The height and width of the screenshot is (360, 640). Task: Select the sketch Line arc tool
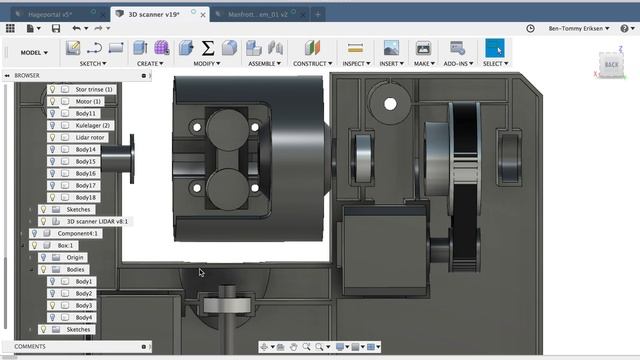[x=94, y=48]
